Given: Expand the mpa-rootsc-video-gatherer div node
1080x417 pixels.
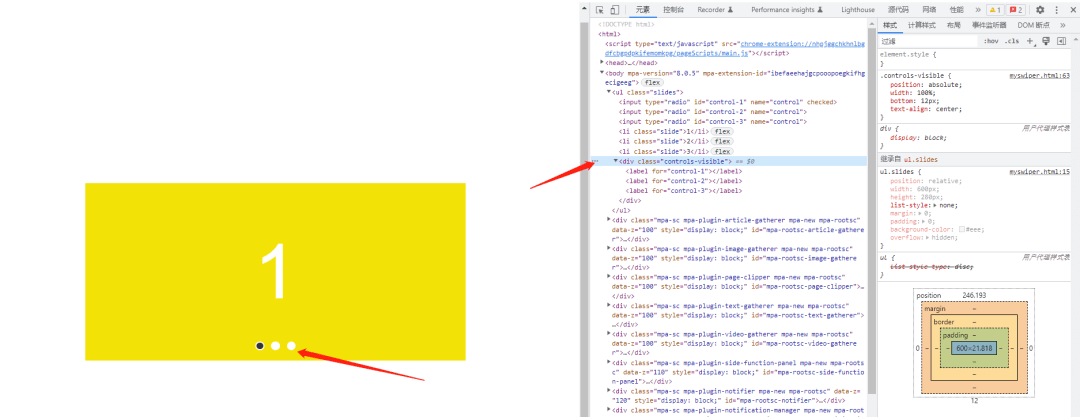Looking at the screenshot, I should (x=609, y=334).
